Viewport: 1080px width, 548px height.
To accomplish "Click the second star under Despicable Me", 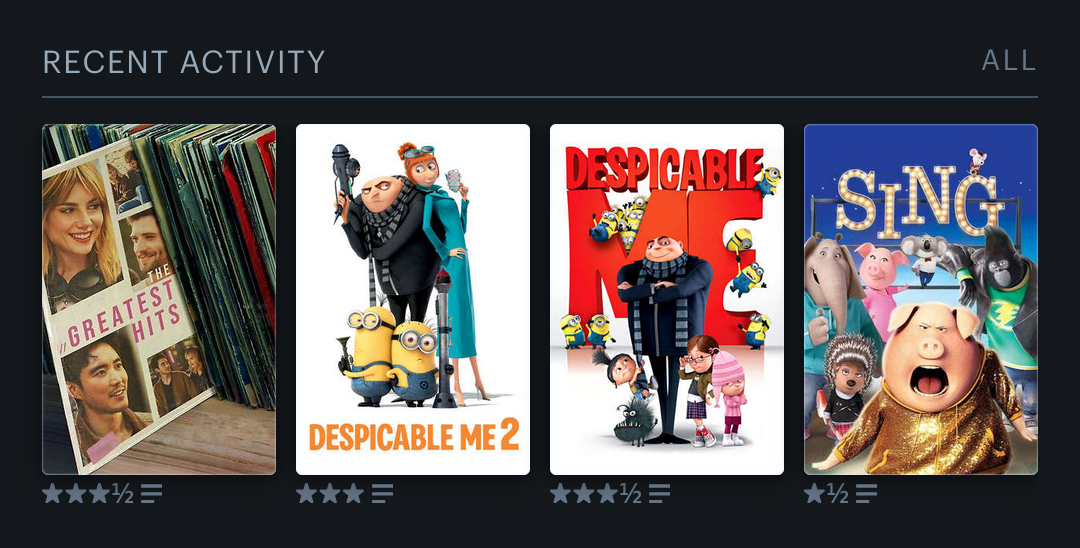I will click(584, 493).
